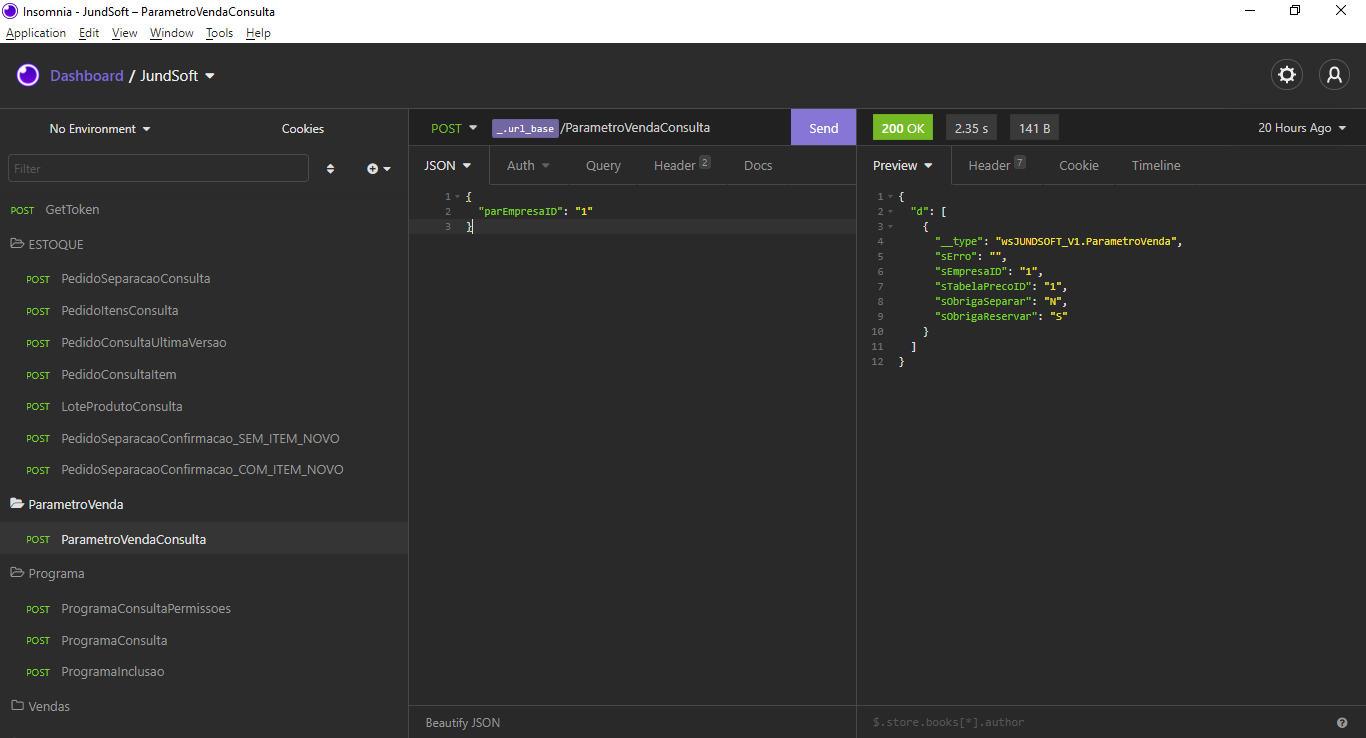The height and width of the screenshot is (738, 1366).
Task: Click Beautify JSON
Action: pyautogui.click(x=463, y=722)
